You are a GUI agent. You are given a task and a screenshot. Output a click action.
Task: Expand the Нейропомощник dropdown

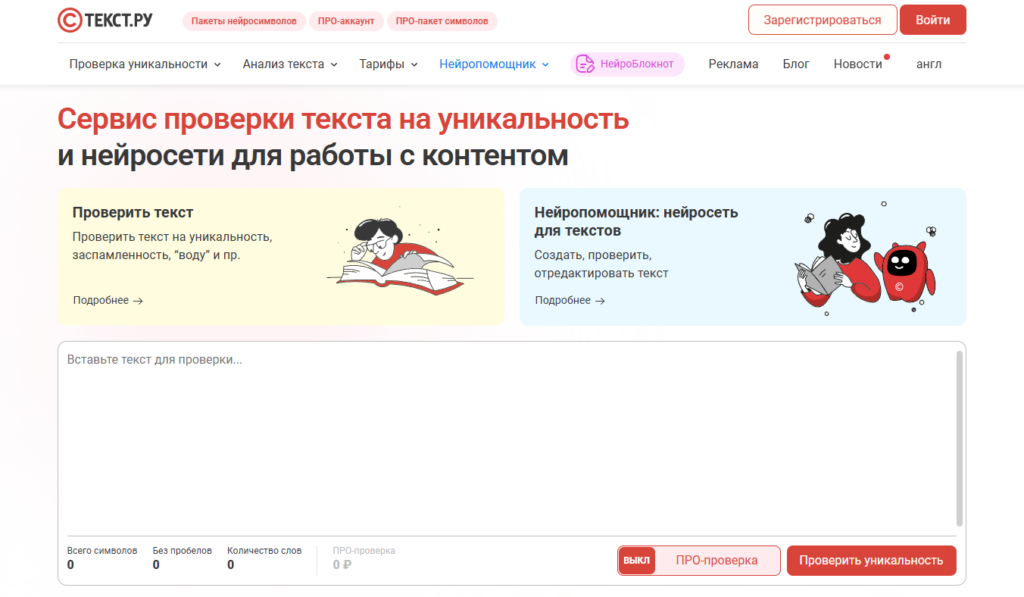[x=494, y=64]
